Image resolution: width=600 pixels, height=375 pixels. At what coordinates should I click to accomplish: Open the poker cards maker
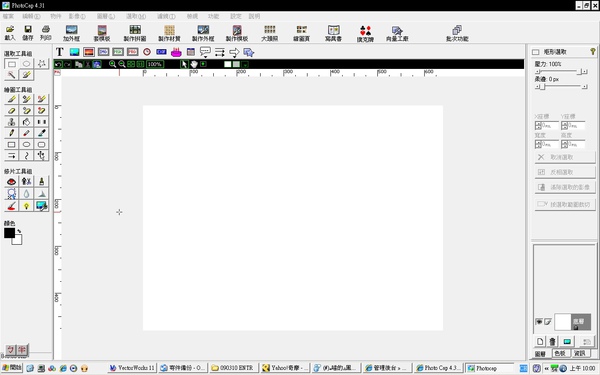(365, 33)
